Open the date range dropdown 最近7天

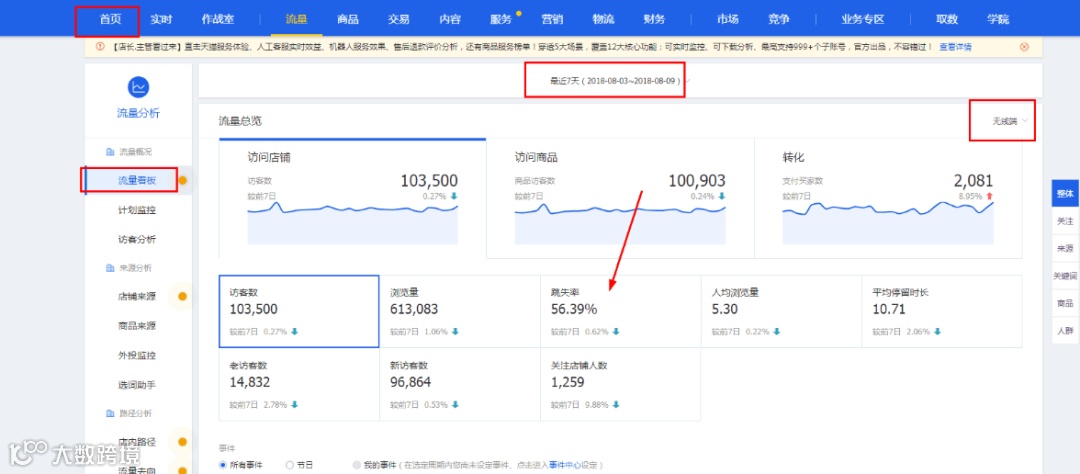[x=620, y=81]
